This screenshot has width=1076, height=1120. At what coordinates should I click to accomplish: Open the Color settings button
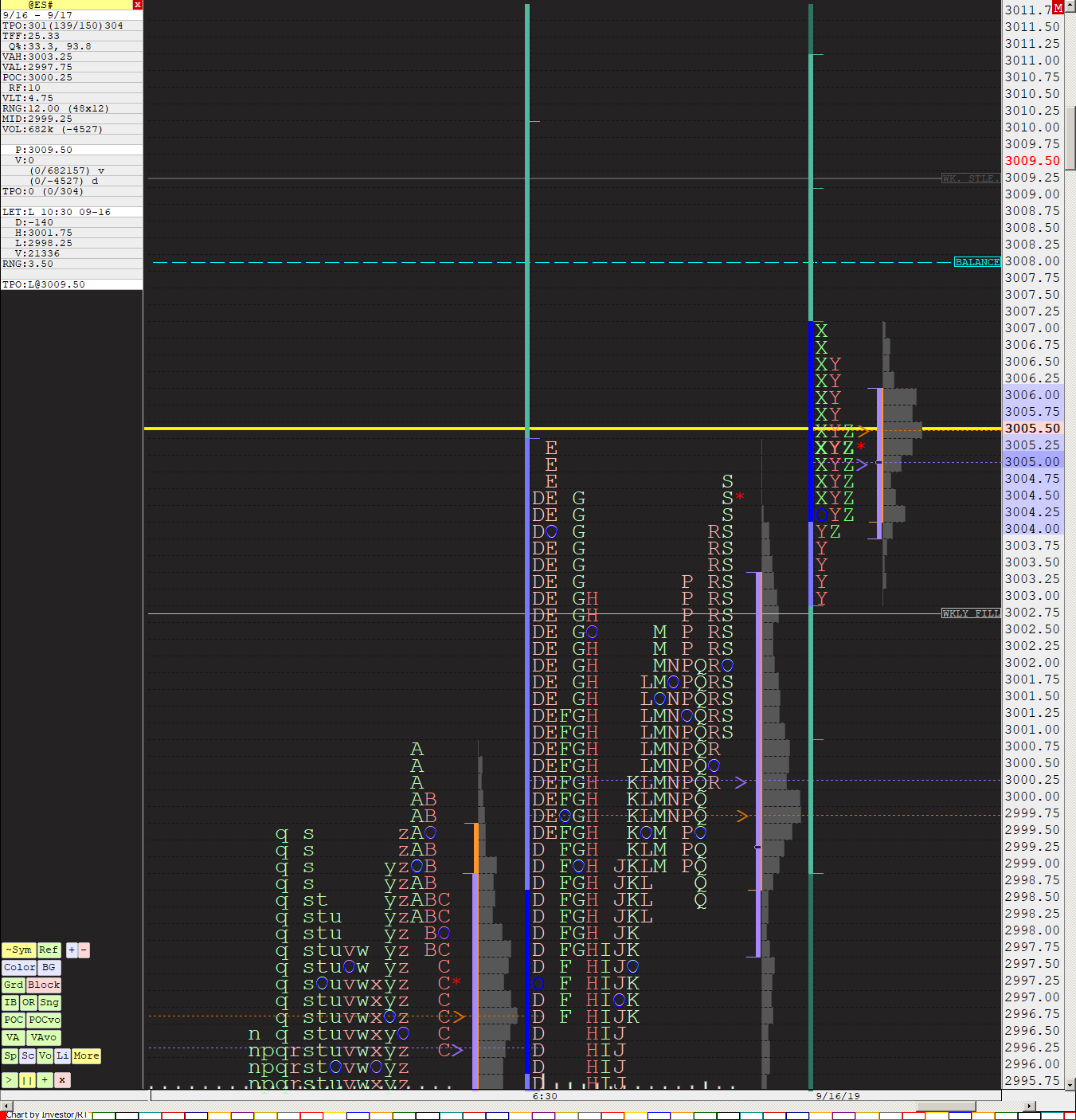tap(19, 967)
